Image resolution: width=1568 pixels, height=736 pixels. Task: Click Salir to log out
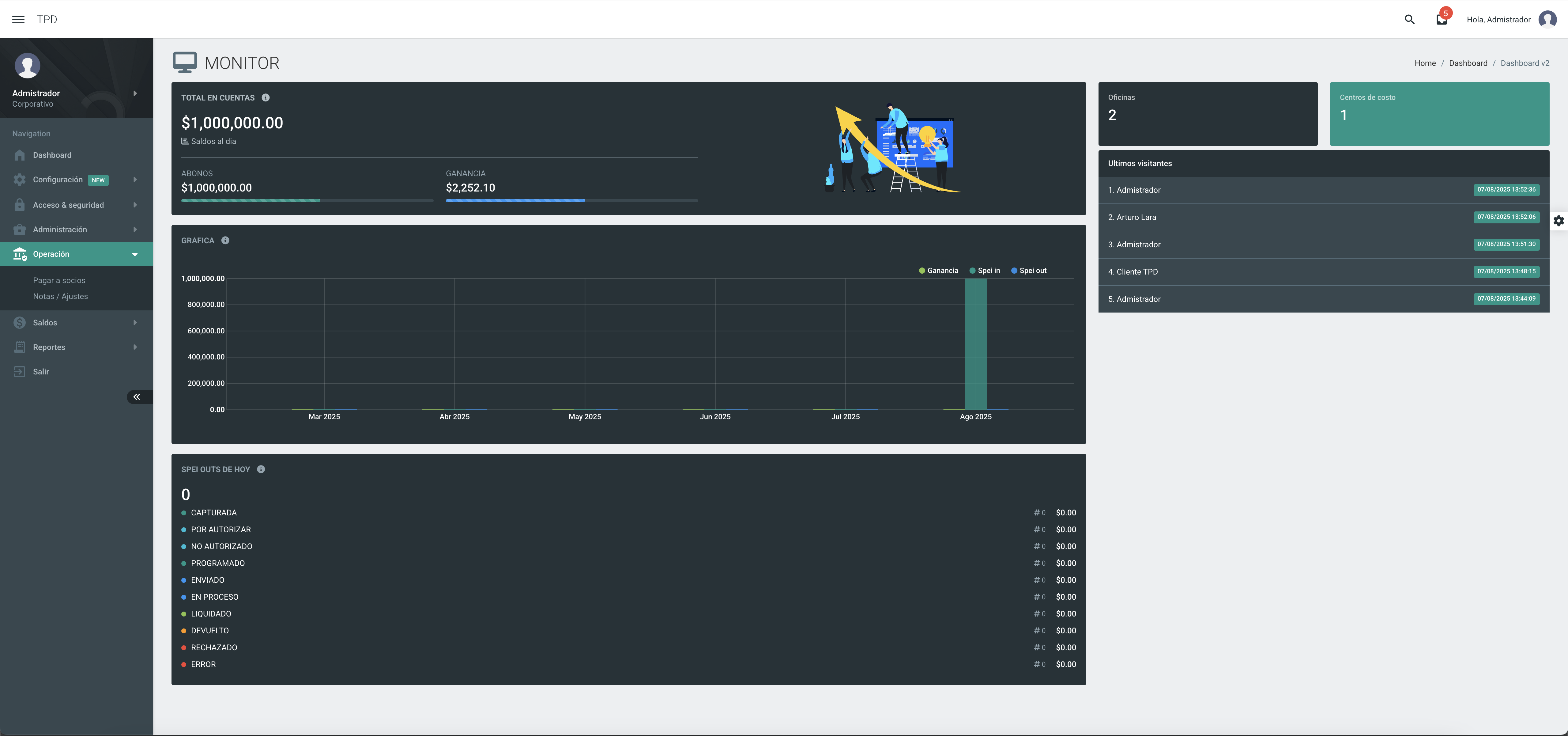(x=41, y=371)
